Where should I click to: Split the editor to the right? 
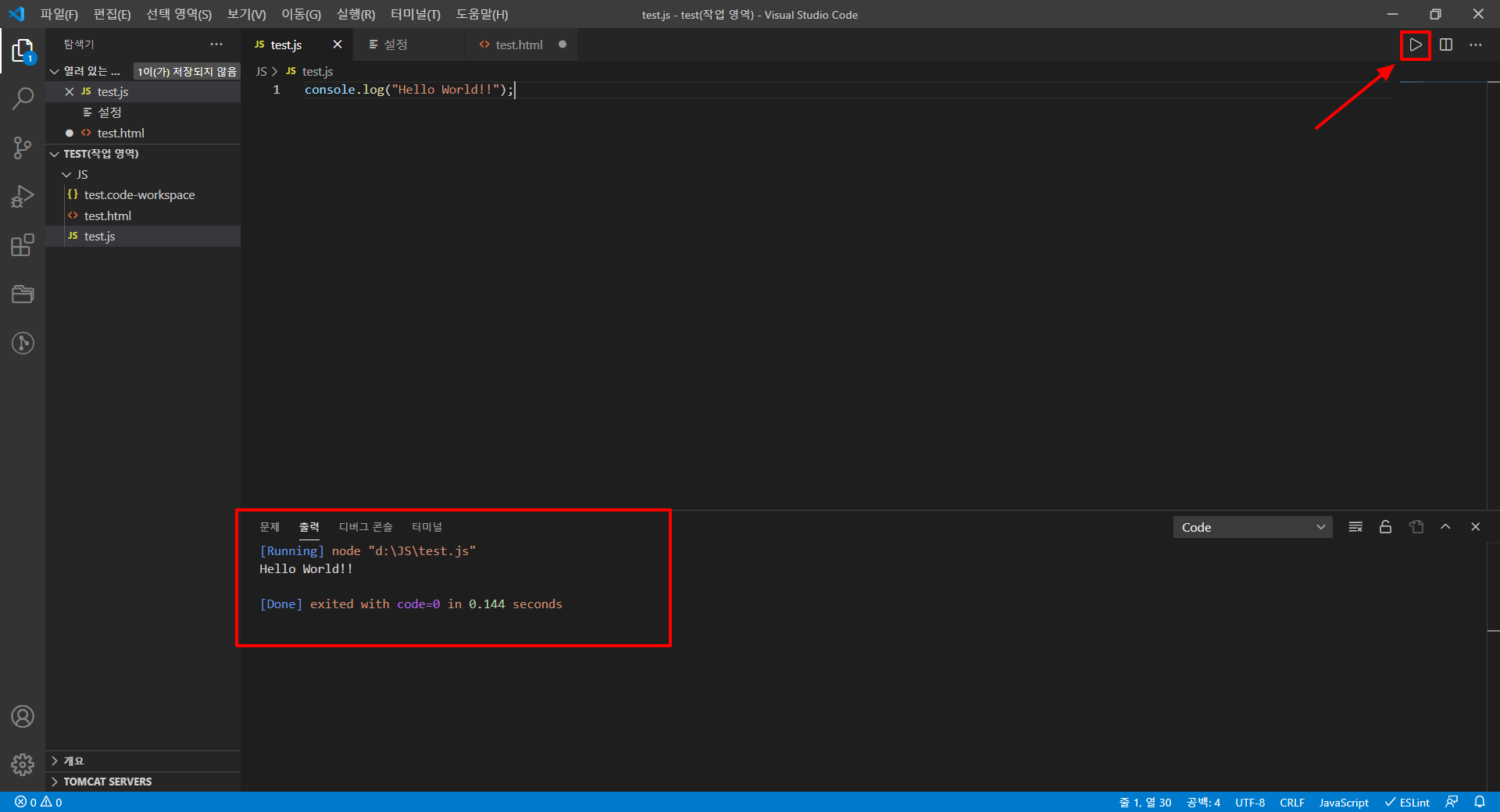(x=1446, y=45)
